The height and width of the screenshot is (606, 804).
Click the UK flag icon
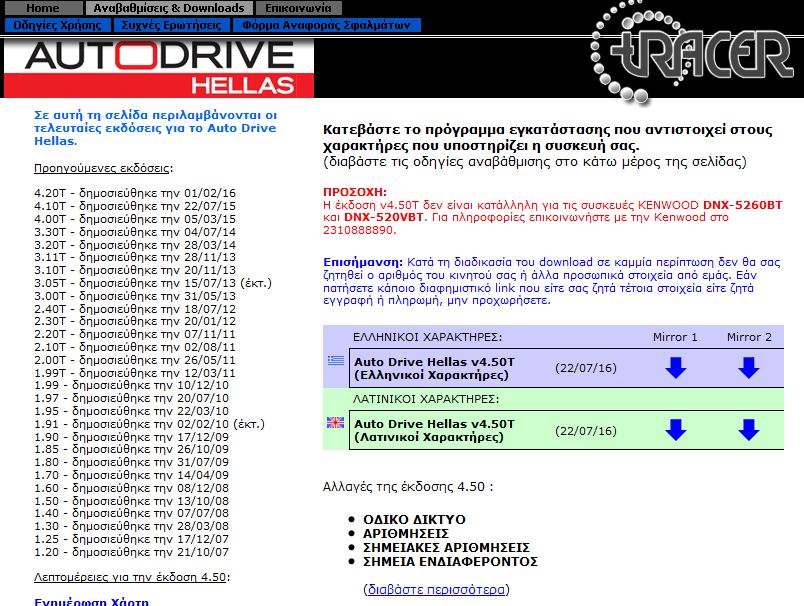pos(336,423)
